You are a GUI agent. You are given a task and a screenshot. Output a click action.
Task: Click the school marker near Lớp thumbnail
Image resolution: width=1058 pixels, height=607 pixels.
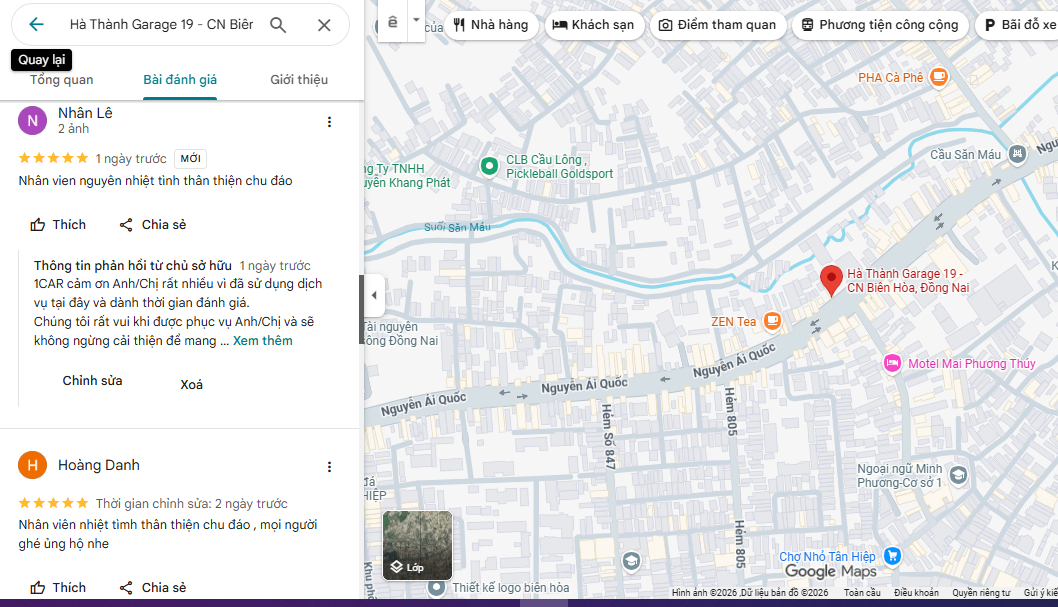(631, 561)
